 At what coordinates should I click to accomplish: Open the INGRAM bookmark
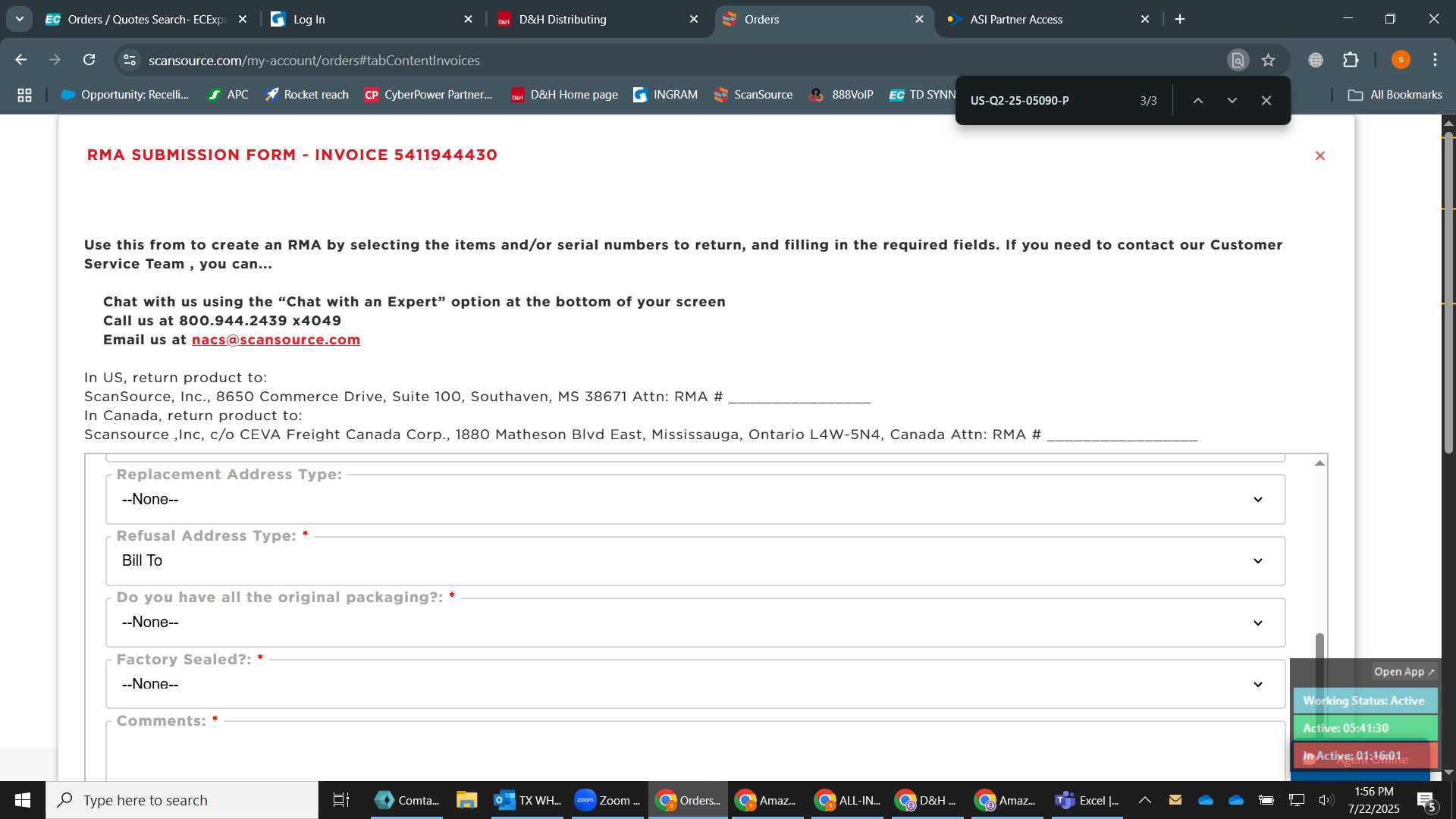click(665, 95)
